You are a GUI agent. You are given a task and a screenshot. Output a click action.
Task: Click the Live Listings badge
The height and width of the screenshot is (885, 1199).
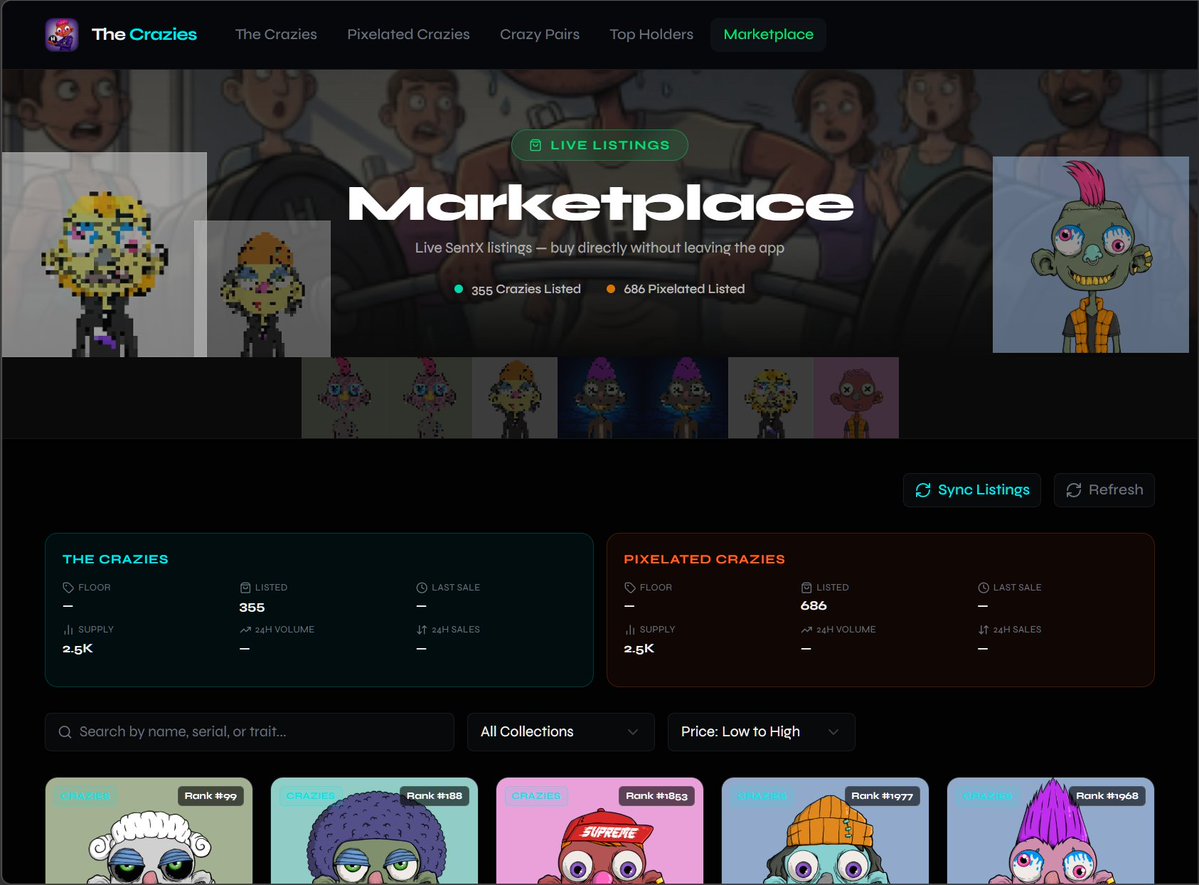click(x=600, y=145)
